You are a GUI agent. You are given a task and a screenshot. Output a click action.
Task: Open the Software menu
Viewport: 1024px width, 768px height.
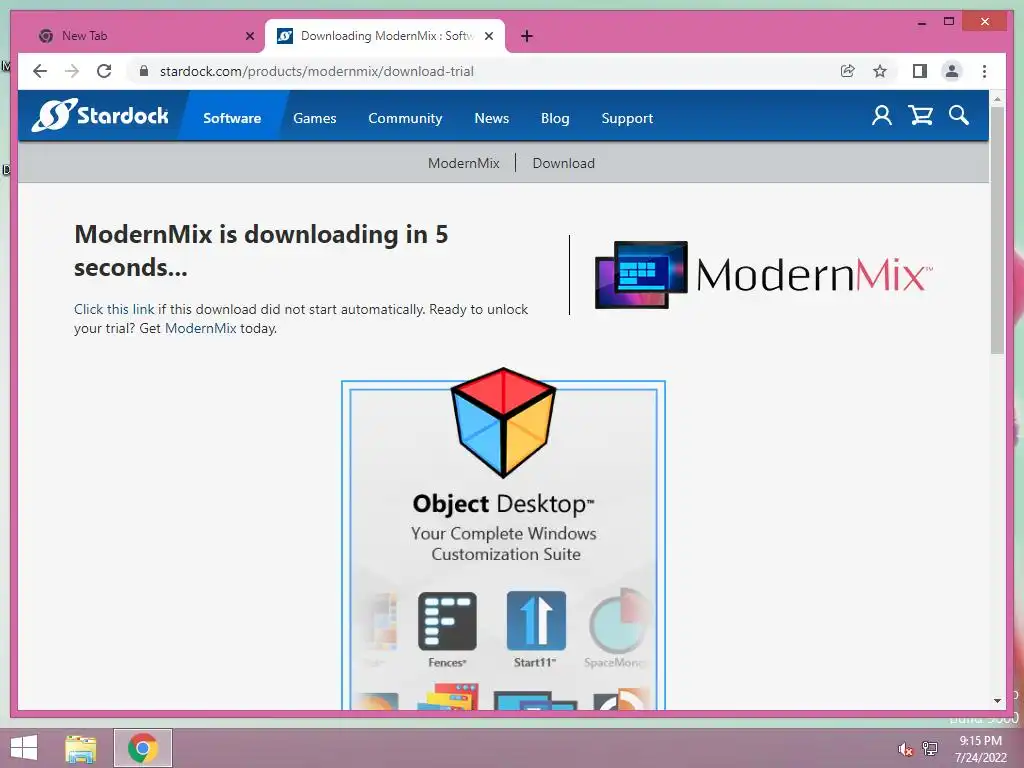tap(232, 118)
